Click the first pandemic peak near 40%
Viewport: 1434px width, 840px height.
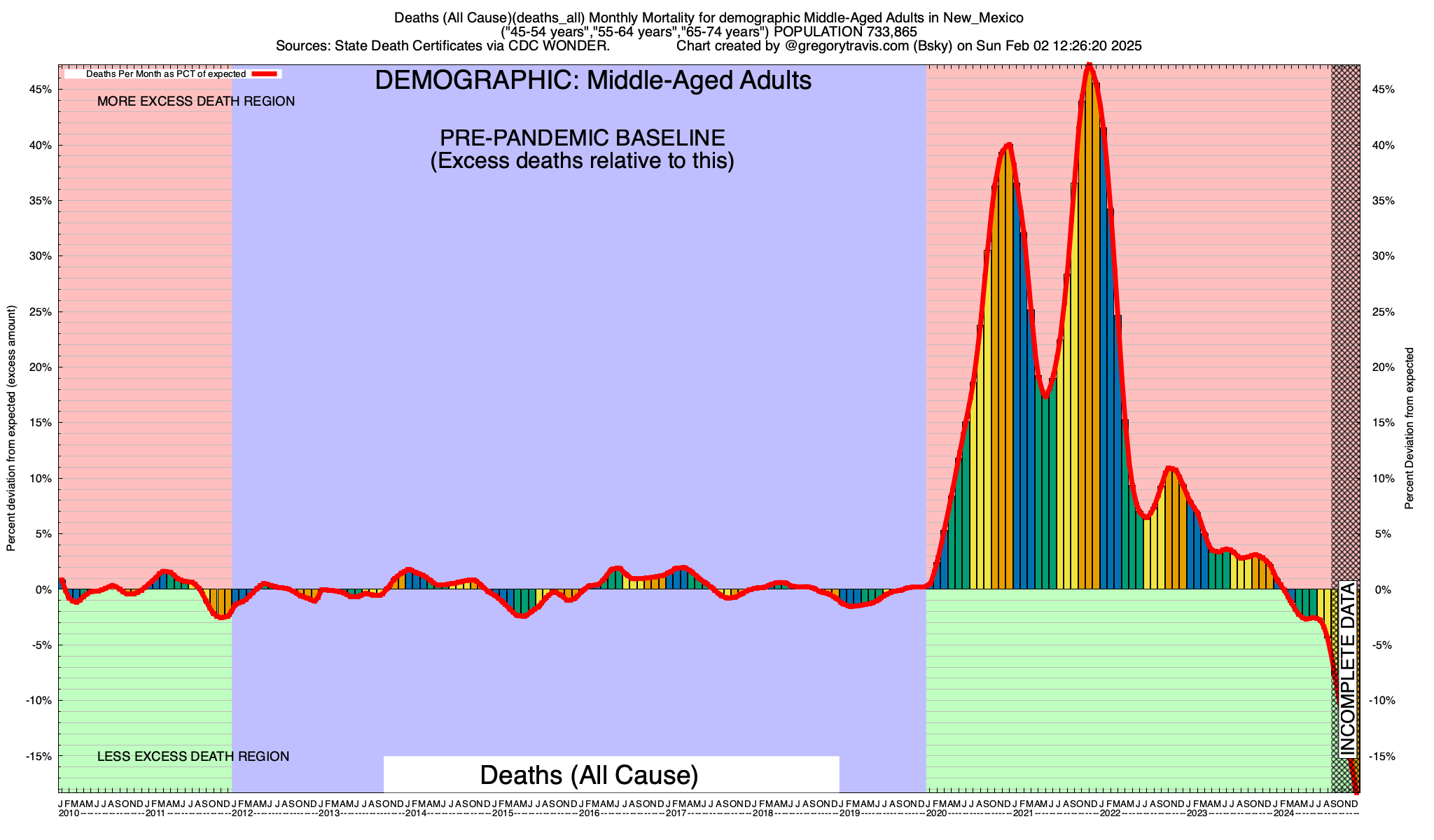1008,145
